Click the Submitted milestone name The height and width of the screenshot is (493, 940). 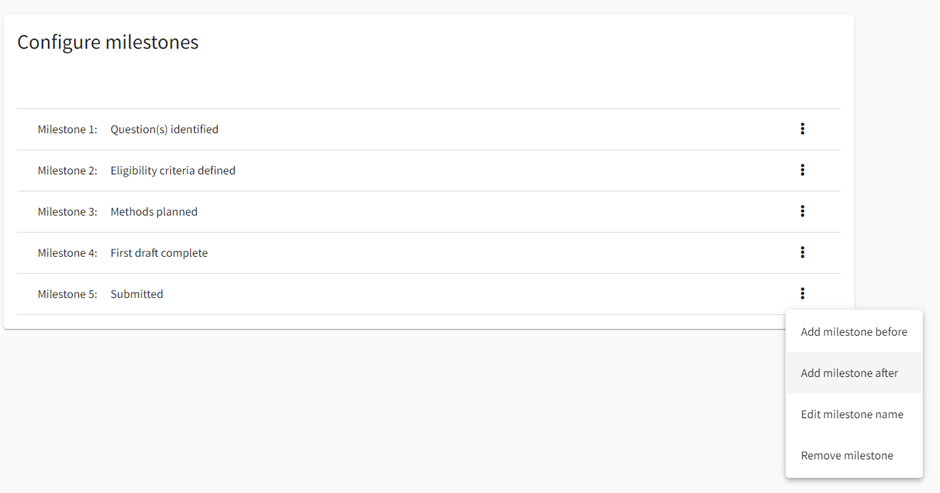137,294
